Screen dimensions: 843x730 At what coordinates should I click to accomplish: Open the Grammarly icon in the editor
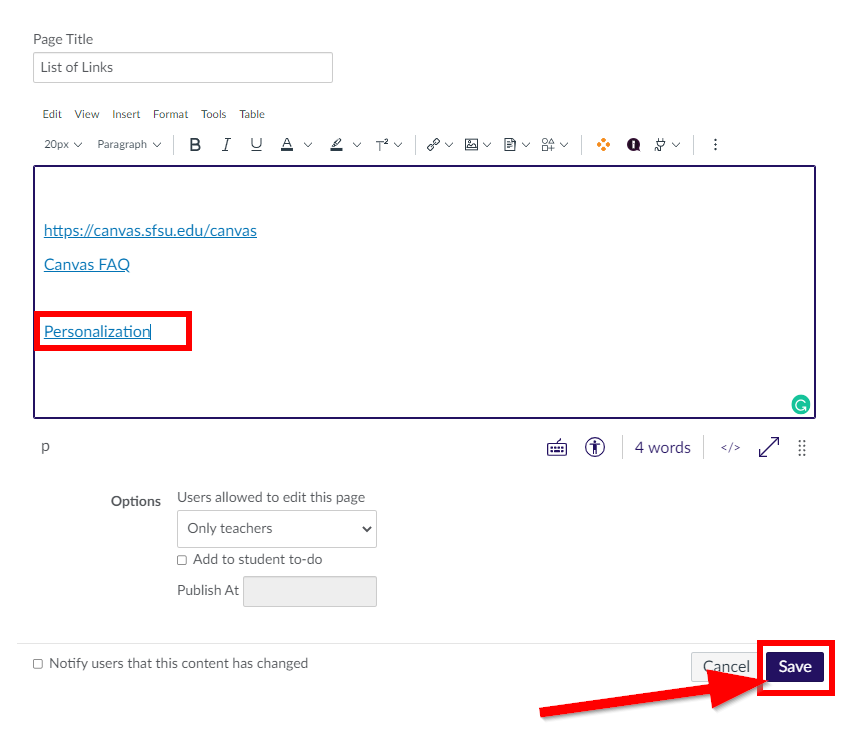pos(801,404)
